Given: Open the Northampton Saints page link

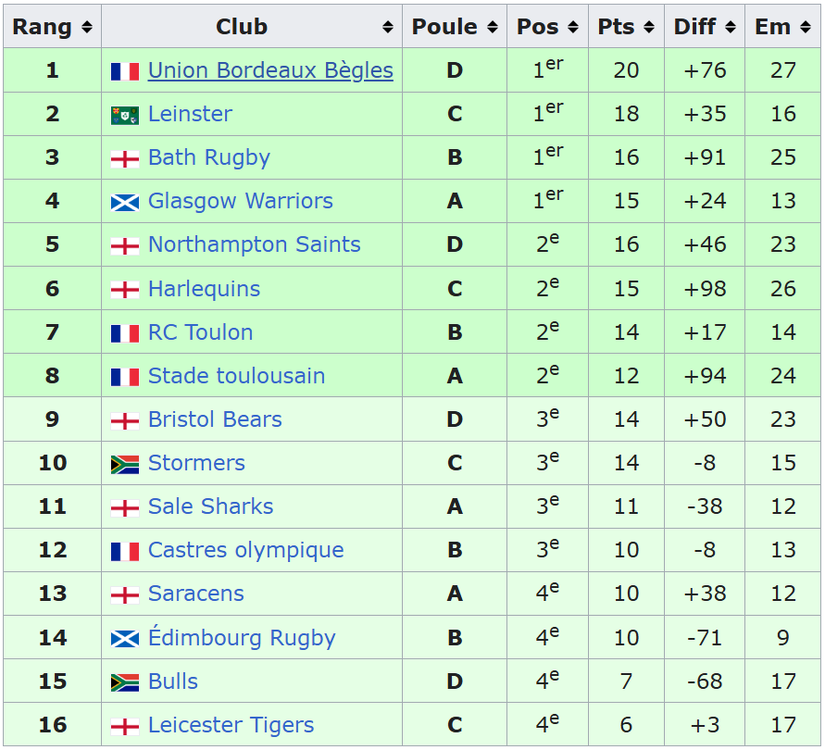Looking at the screenshot, I should pyautogui.click(x=254, y=245).
